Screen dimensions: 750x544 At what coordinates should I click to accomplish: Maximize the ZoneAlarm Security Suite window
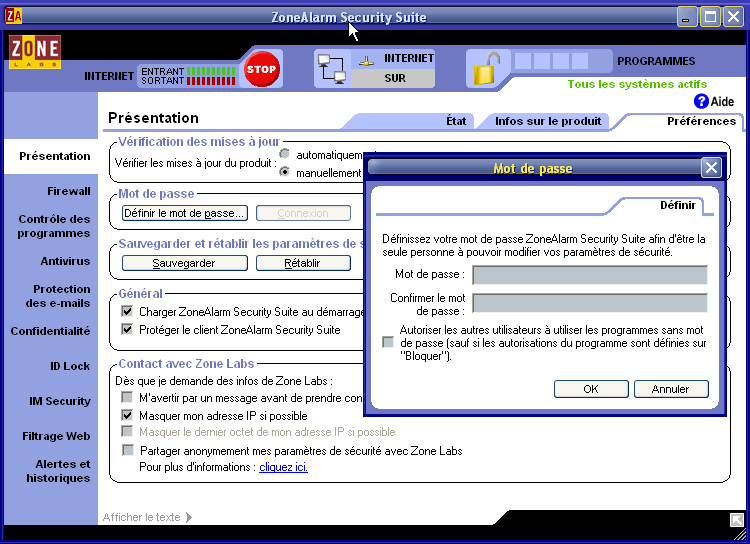click(x=710, y=17)
